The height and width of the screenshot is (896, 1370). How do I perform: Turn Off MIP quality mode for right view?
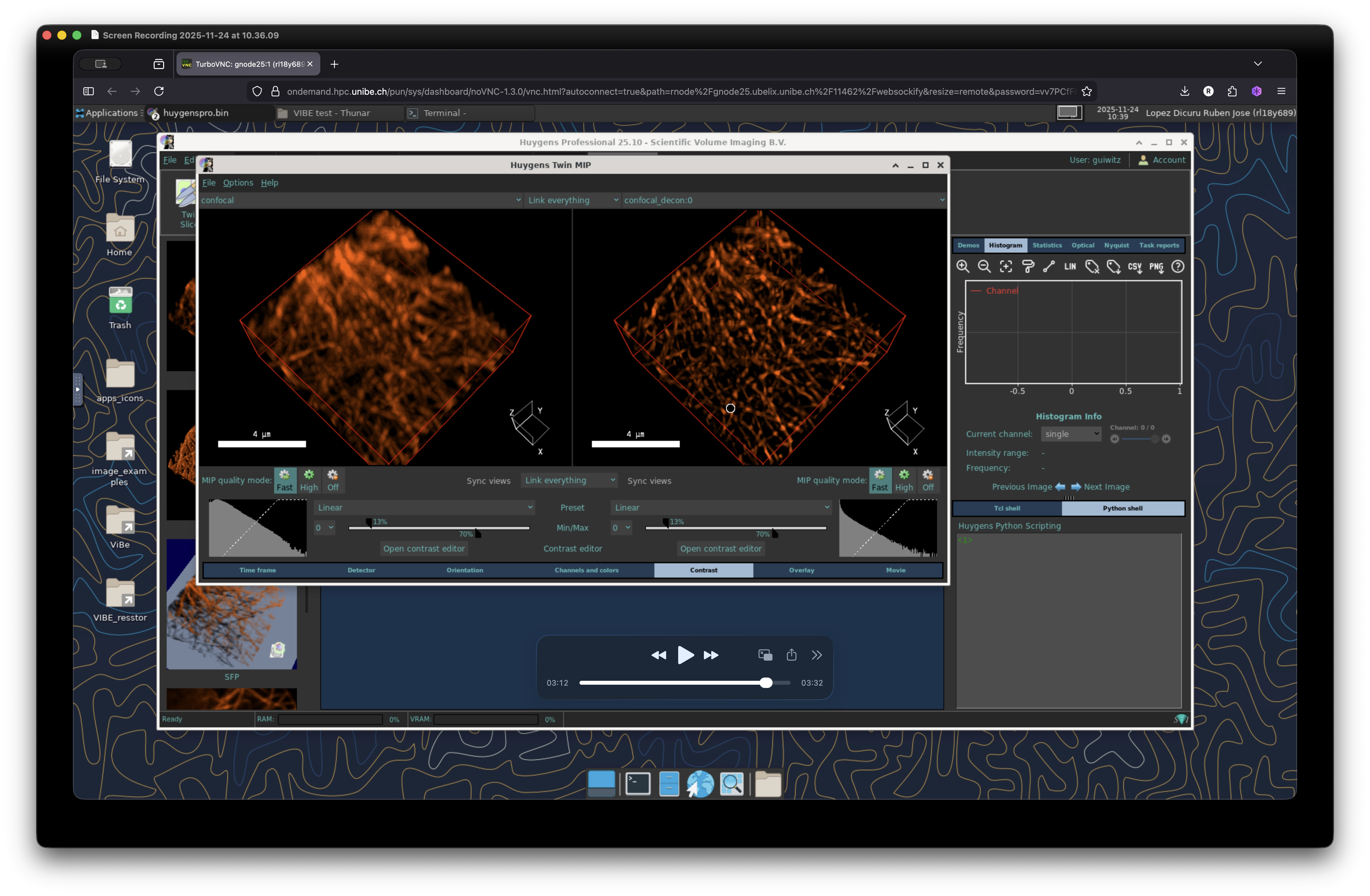(x=928, y=480)
